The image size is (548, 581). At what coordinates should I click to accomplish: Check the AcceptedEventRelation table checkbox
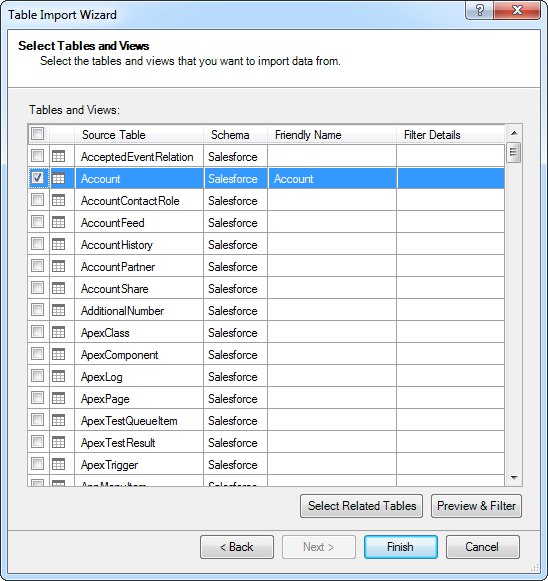(37, 156)
